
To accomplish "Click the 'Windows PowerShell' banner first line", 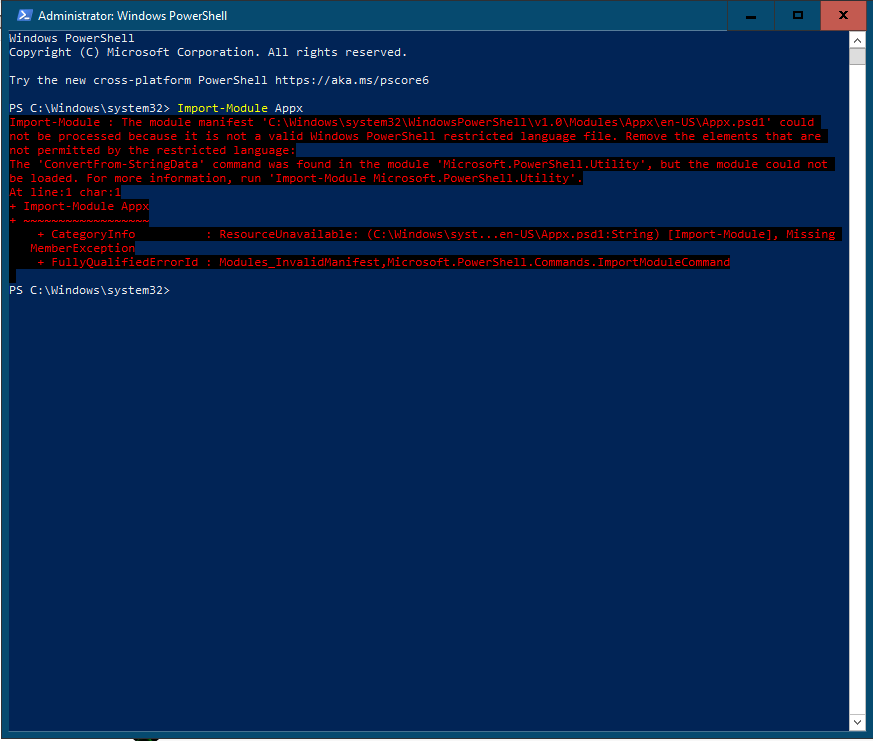I will pyautogui.click(x=72, y=38).
